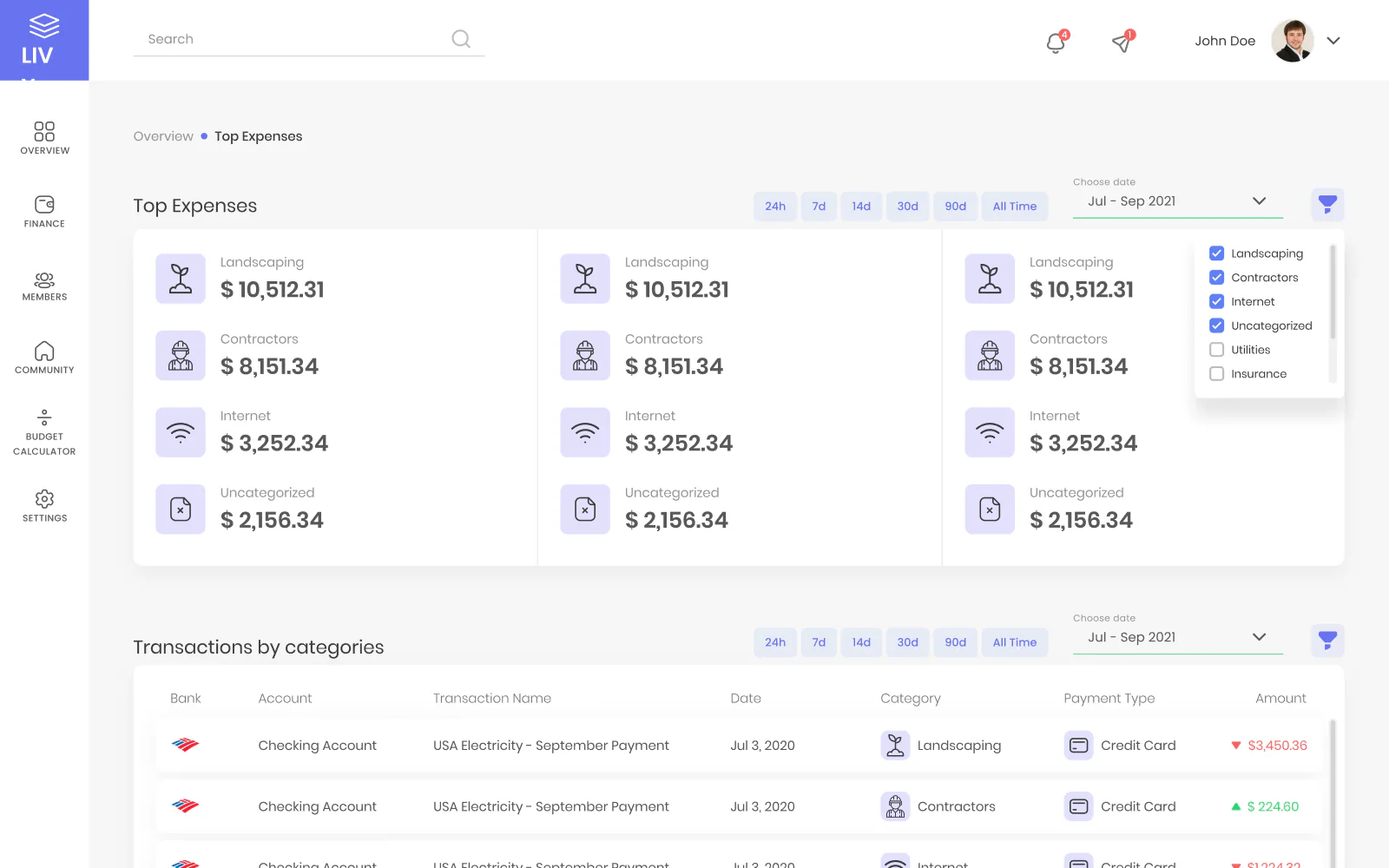The height and width of the screenshot is (868, 1389).
Task: Open the Finance wallet icon
Action: (44, 204)
